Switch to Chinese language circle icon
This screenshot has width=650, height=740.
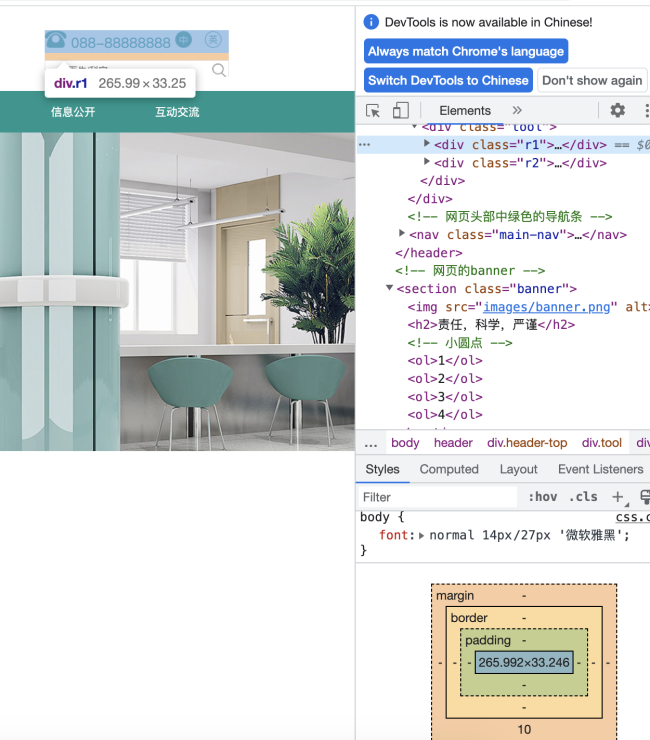tap(184, 40)
